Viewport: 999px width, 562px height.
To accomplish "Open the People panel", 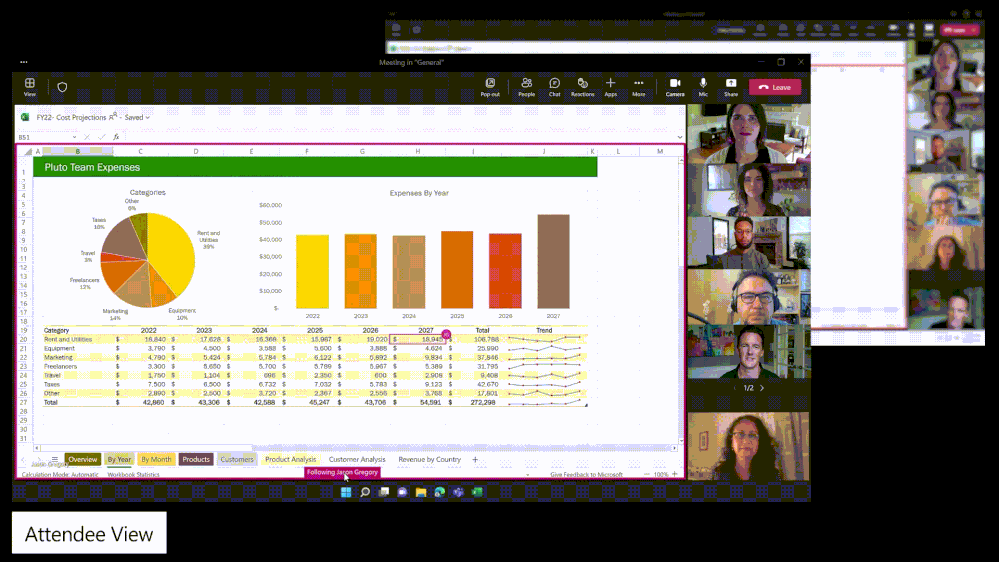I will click(526, 87).
